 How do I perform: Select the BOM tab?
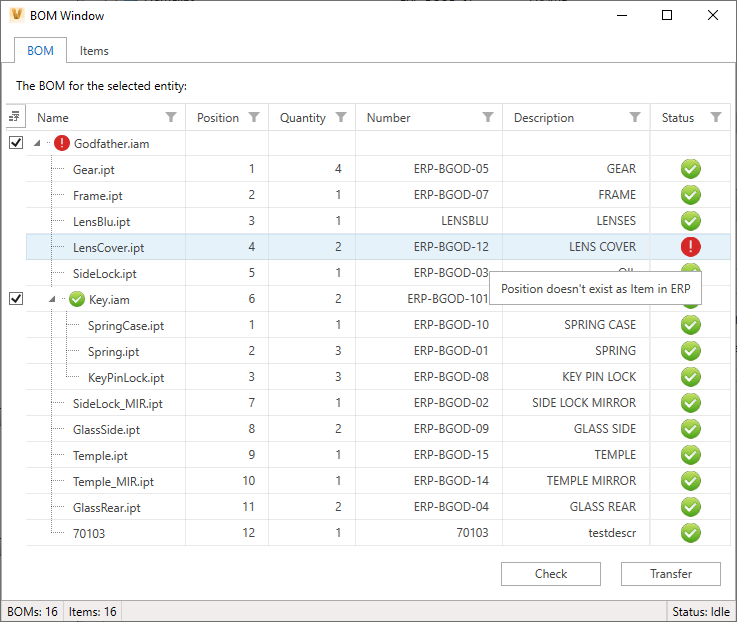[40, 50]
